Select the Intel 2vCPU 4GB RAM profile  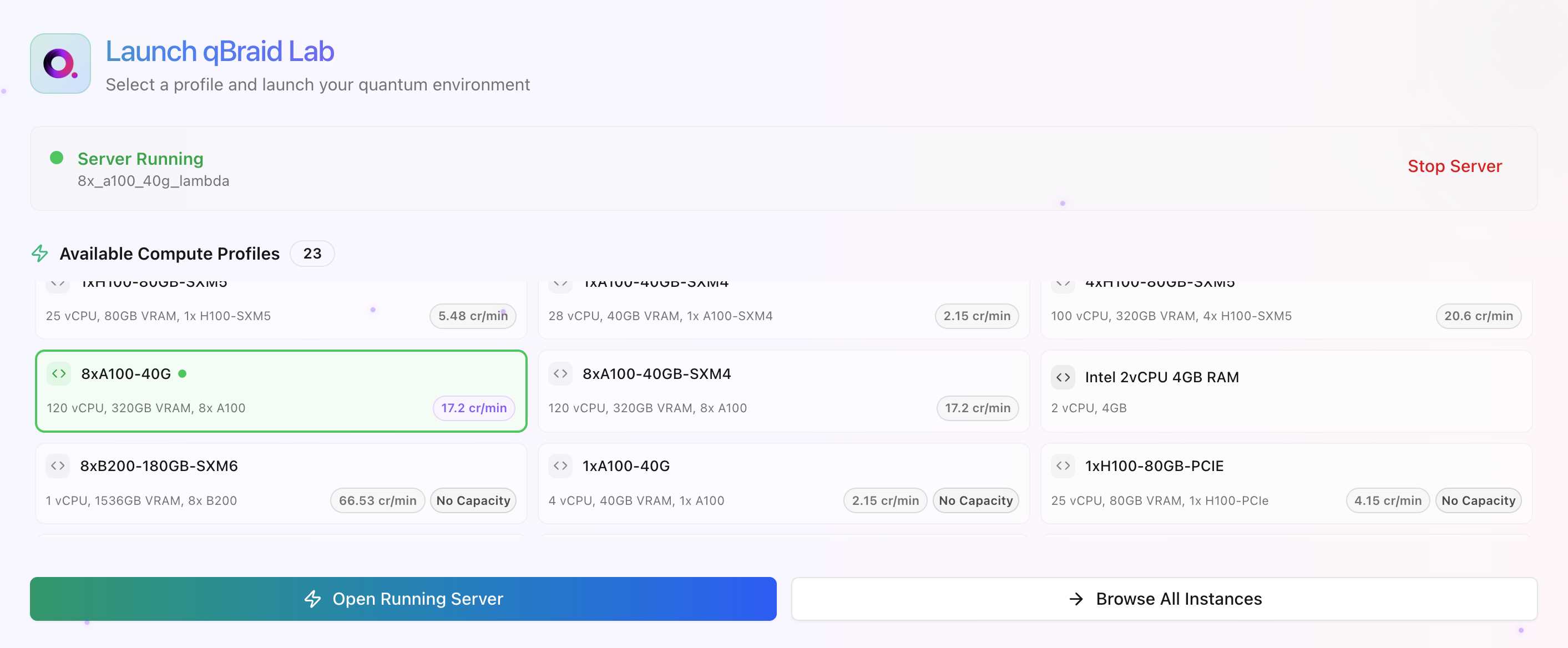point(1286,391)
